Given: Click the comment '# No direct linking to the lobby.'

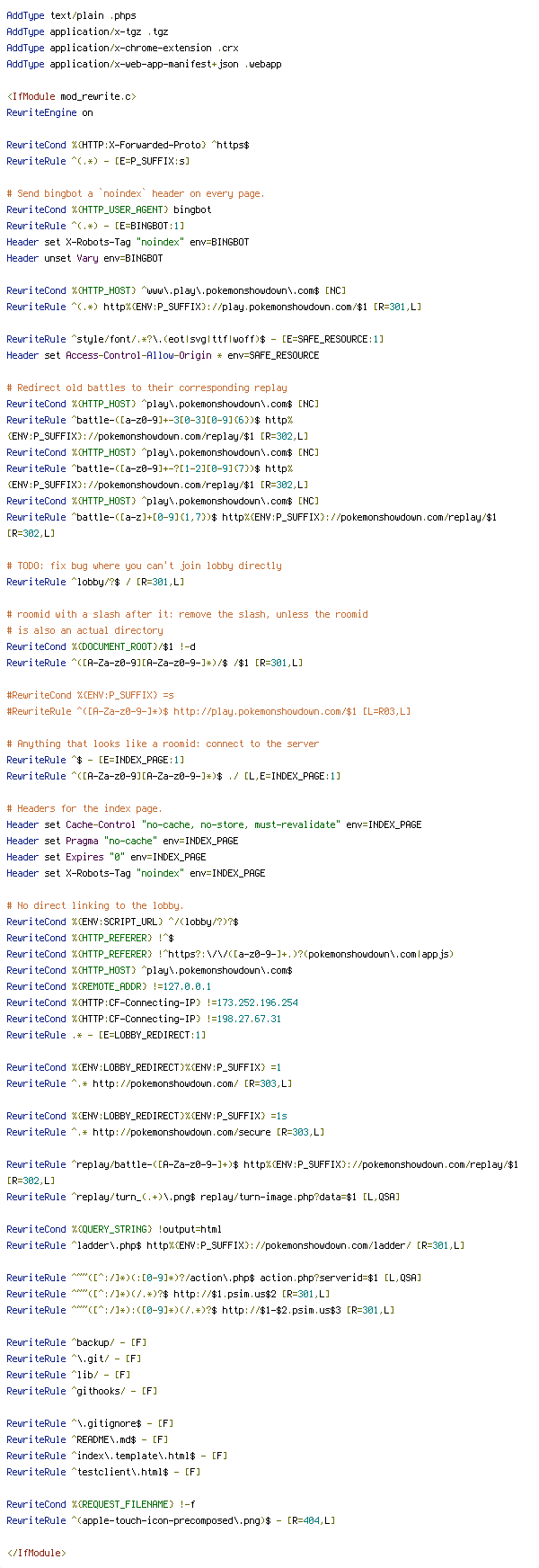Looking at the screenshot, I should 95,906.
